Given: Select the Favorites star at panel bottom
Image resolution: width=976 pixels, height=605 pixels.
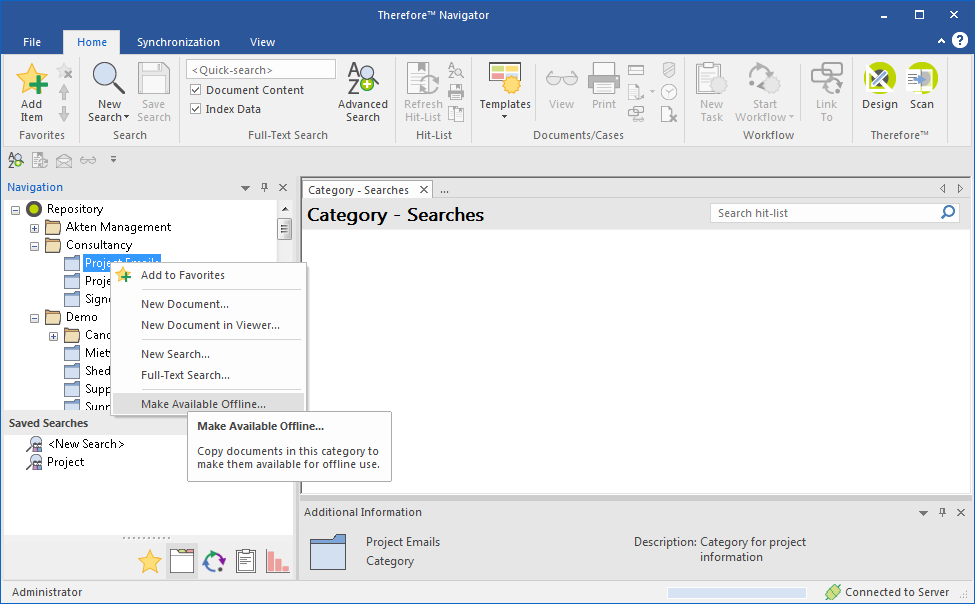Looking at the screenshot, I should pos(150,562).
